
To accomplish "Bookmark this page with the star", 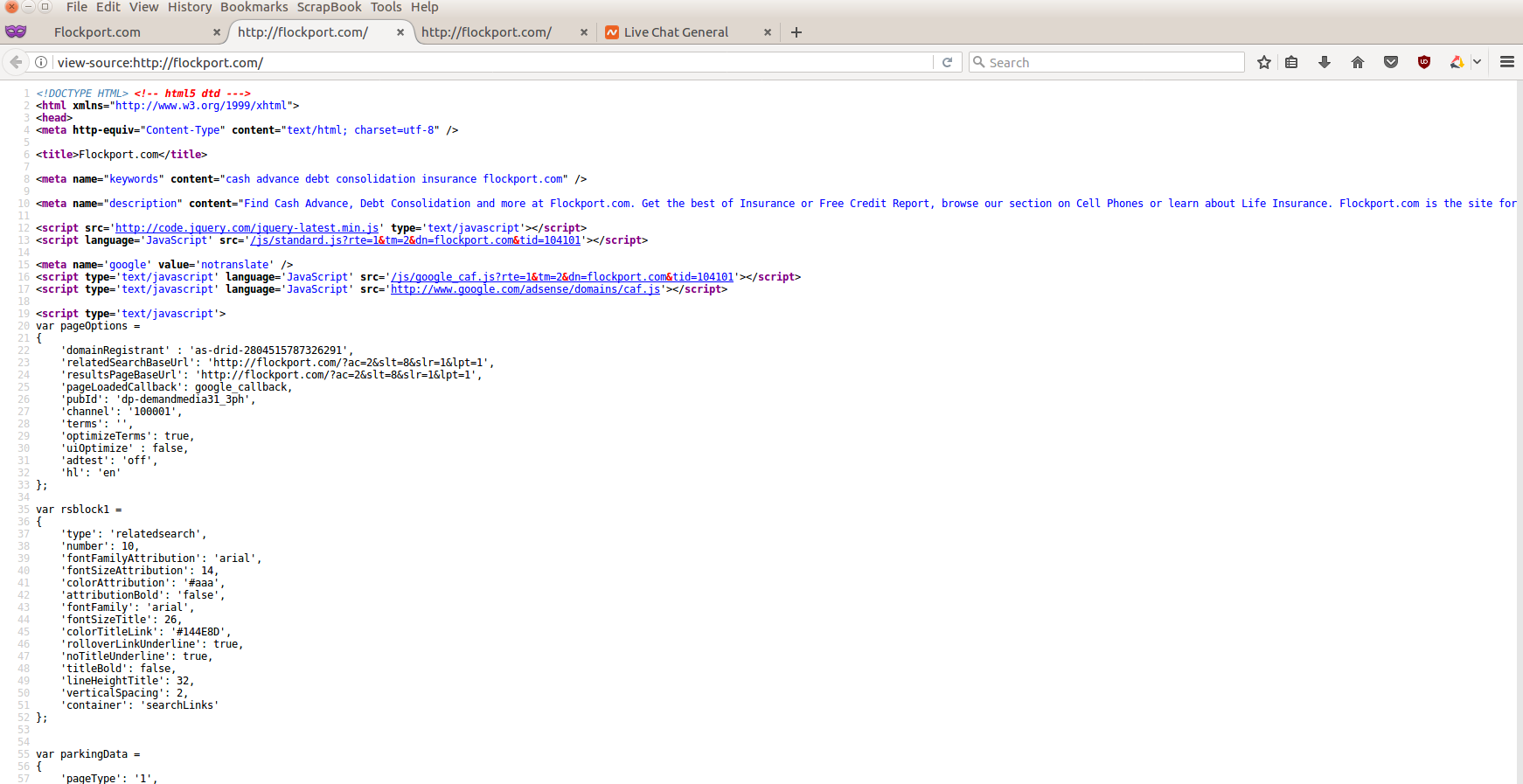I will (x=1264, y=62).
